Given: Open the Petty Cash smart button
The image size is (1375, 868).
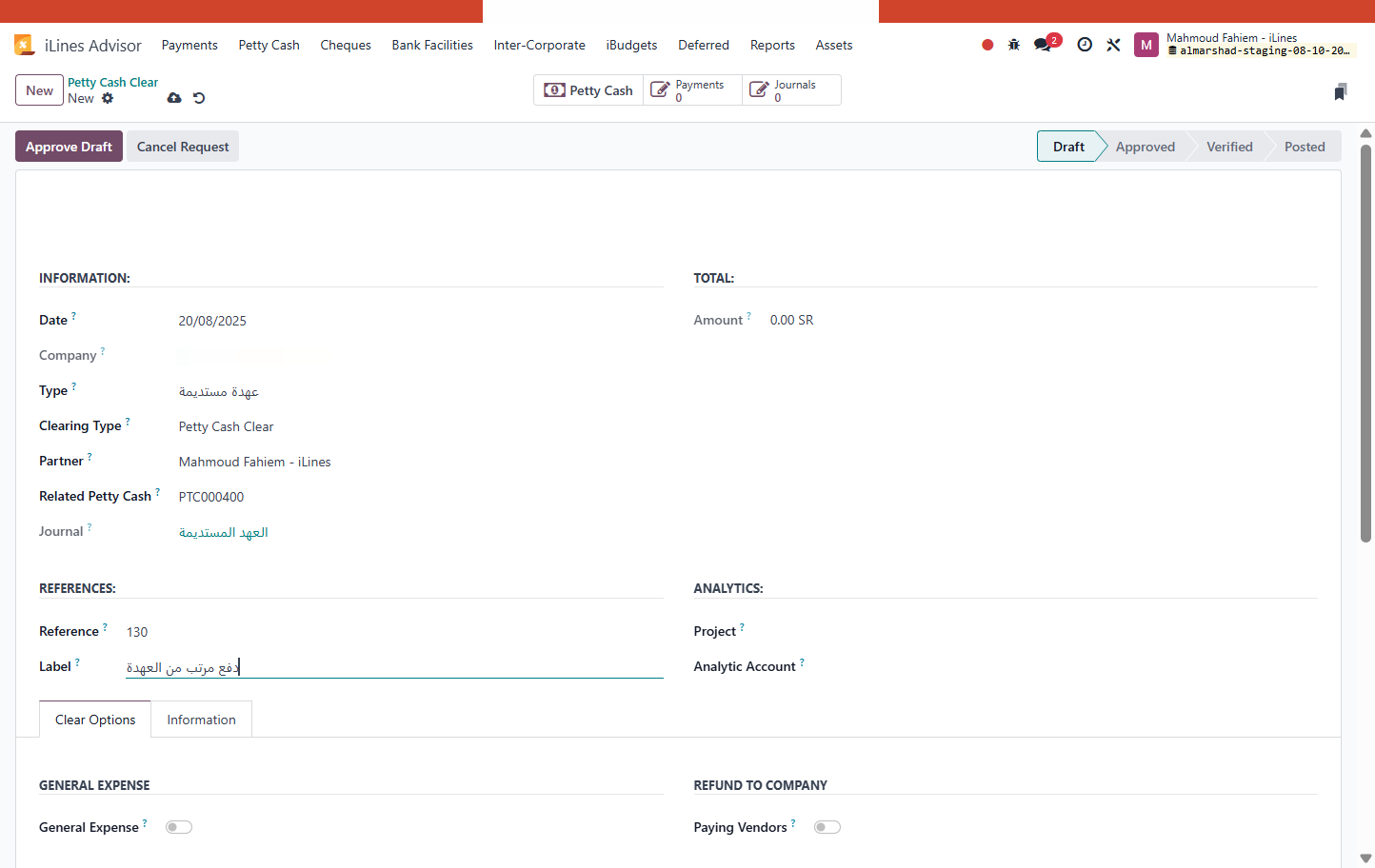Looking at the screenshot, I should coord(588,90).
